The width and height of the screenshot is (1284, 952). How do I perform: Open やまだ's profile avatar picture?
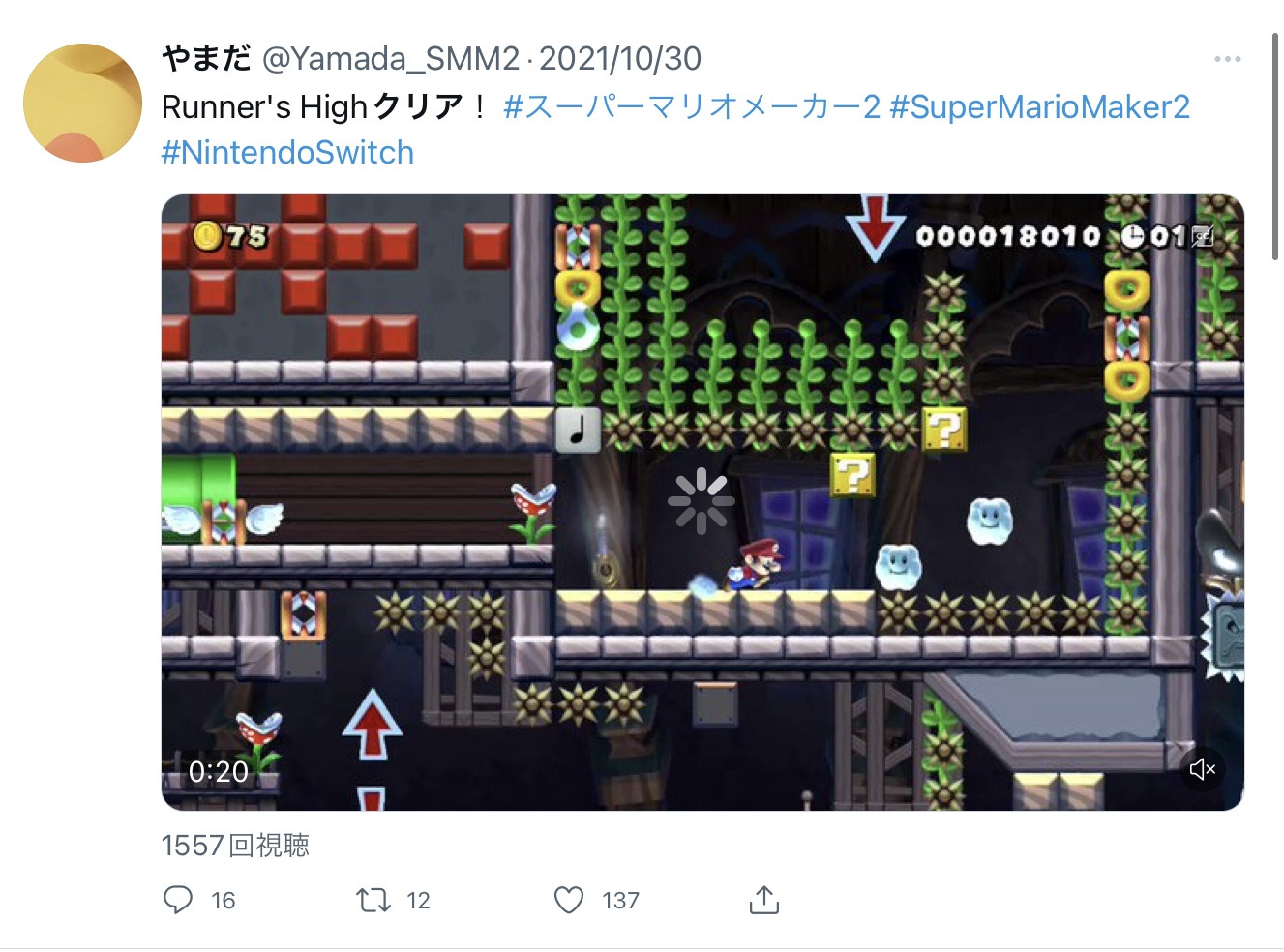[x=82, y=103]
